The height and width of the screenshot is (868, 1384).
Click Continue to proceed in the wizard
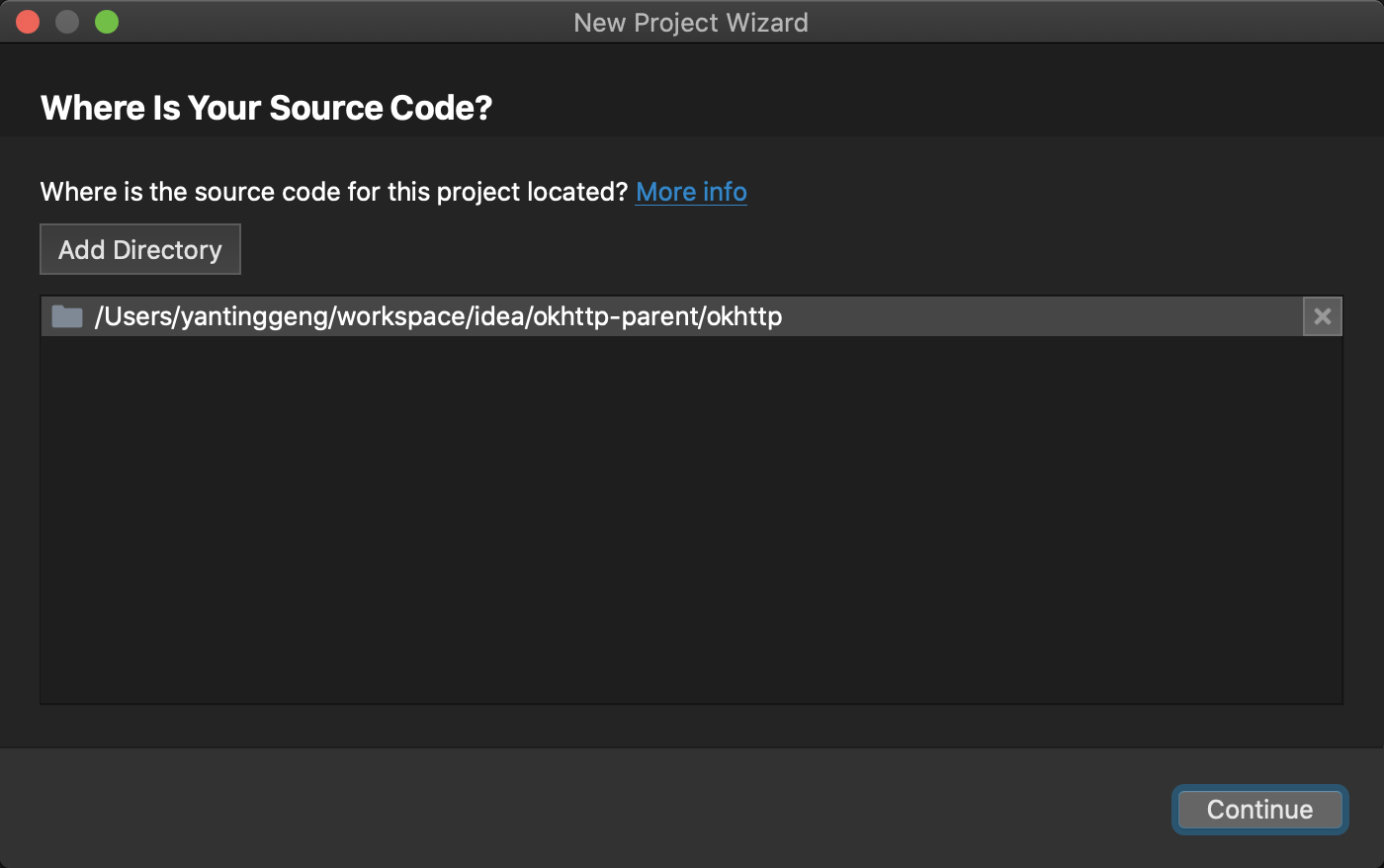coord(1259,810)
